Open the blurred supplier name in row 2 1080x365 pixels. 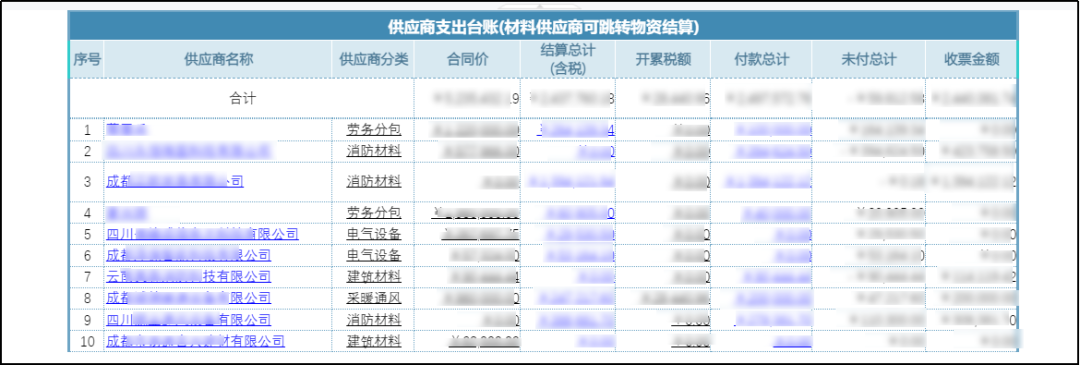pos(188,150)
